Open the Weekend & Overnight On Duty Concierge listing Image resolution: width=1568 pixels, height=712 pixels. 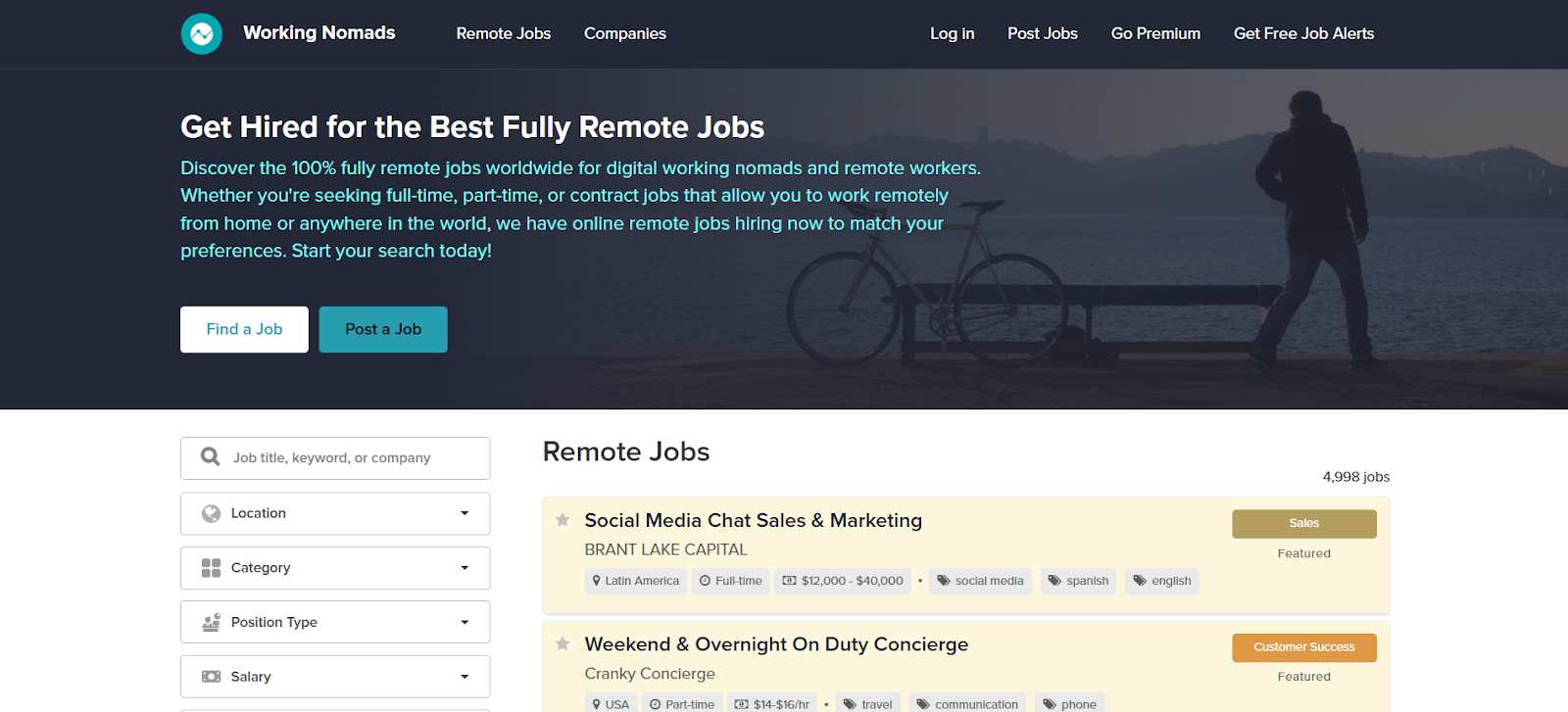coord(776,643)
